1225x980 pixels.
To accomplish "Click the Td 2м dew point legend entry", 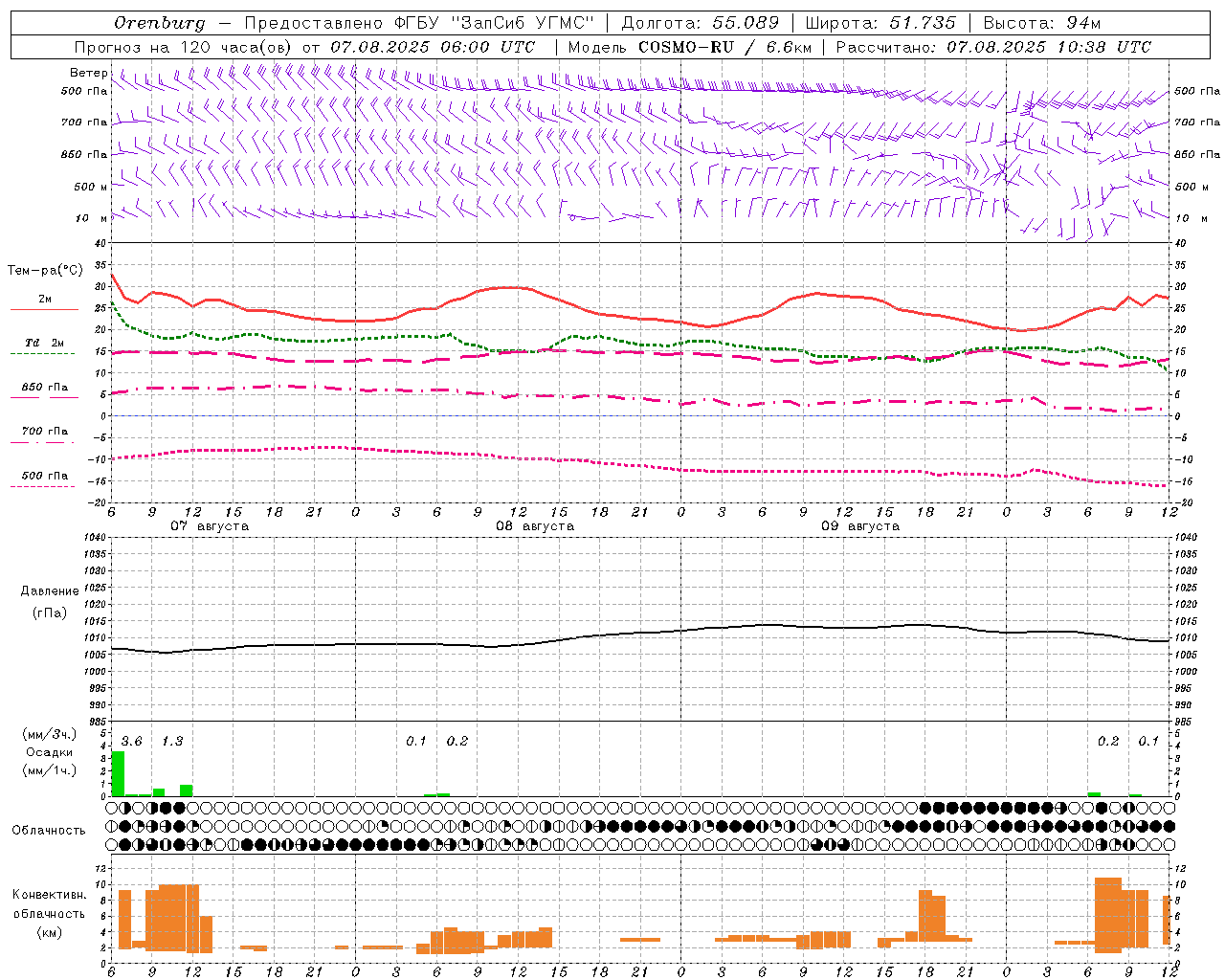I will coord(45,343).
